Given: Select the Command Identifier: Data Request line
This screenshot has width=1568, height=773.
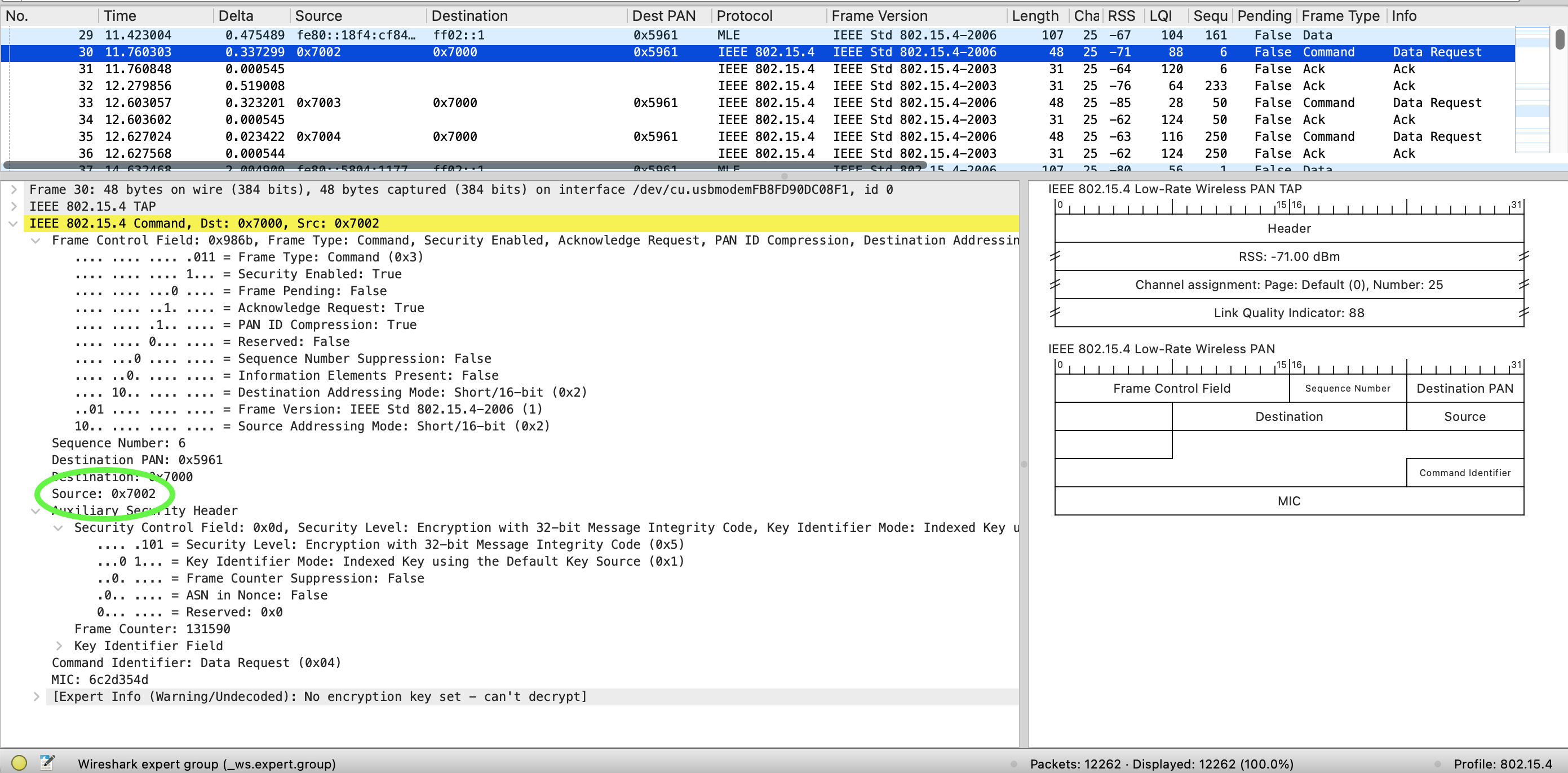Looking at the screenshot, I should 196,663.
